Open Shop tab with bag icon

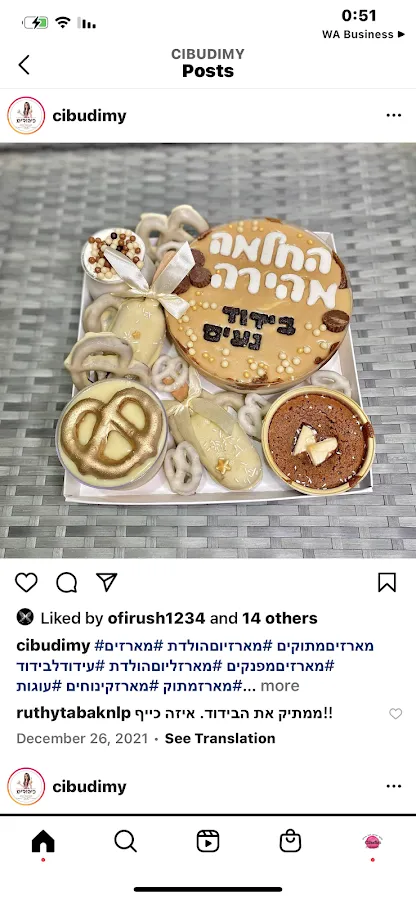(290, 841)
